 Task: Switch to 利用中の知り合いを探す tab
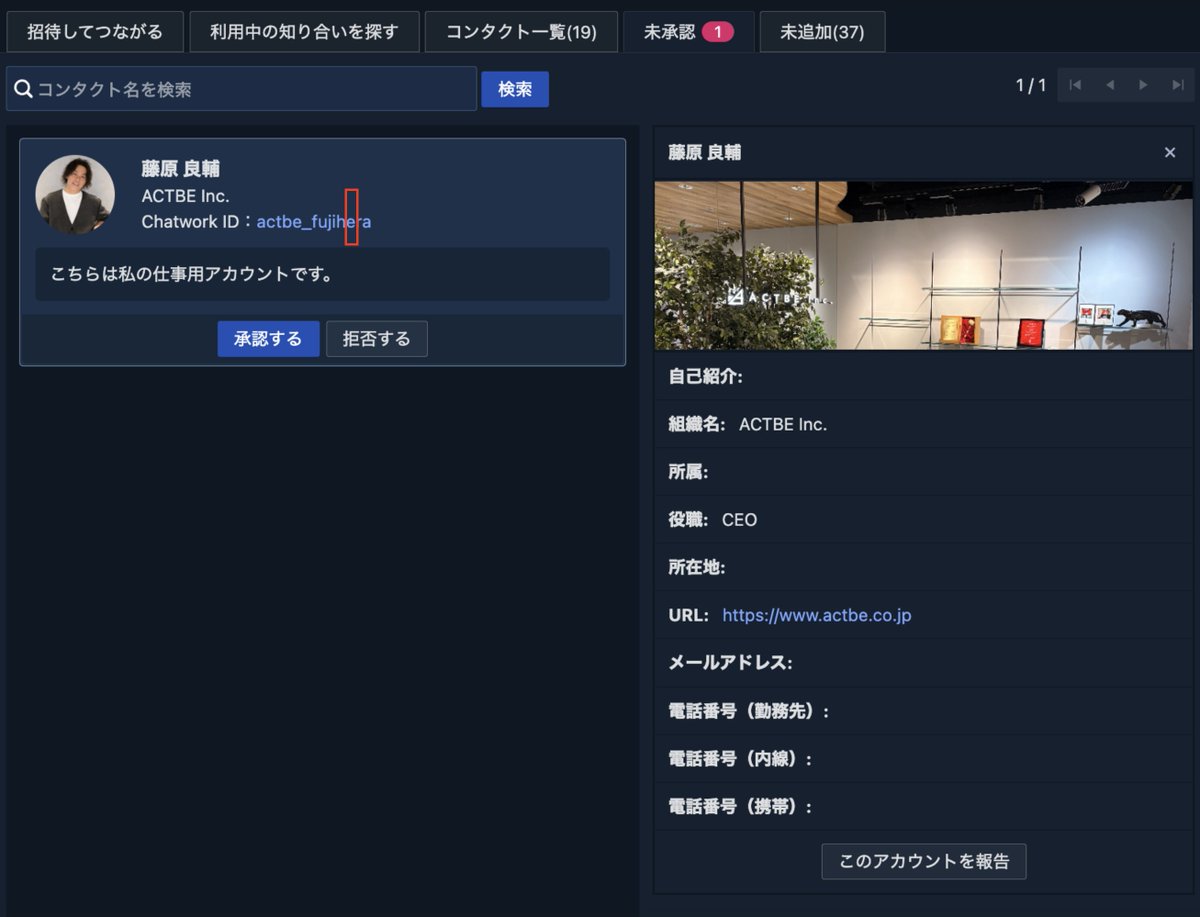304,31
